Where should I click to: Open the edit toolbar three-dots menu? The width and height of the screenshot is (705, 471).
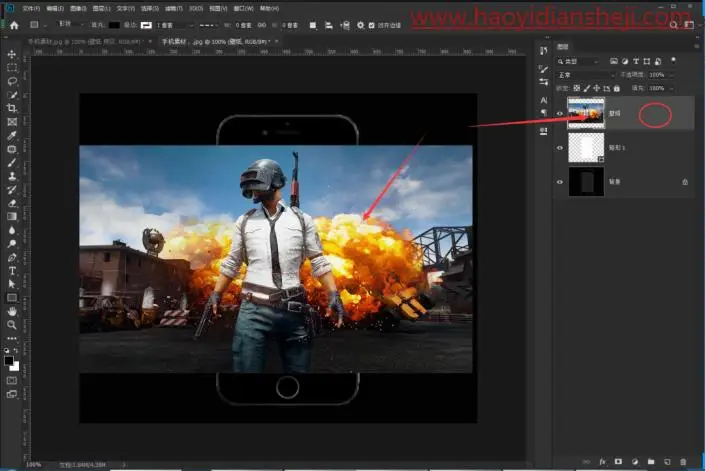coord(12,338)
